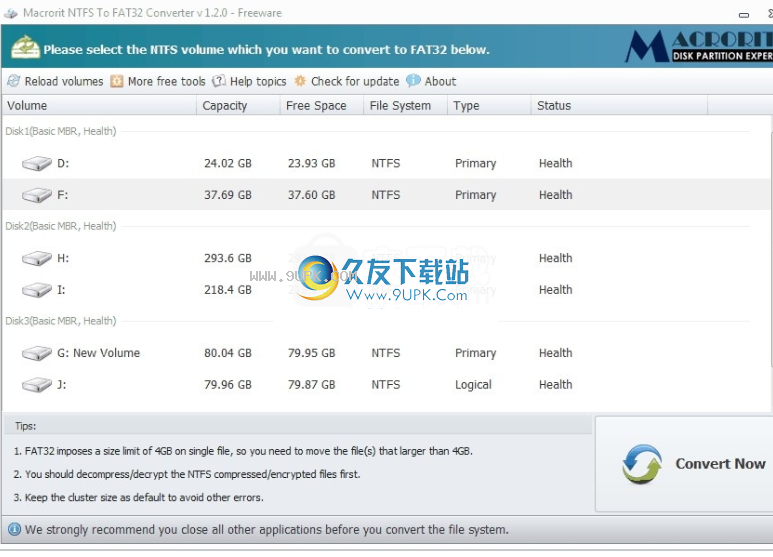Click the app icon in title bar
773x557 pixels.
11,13
